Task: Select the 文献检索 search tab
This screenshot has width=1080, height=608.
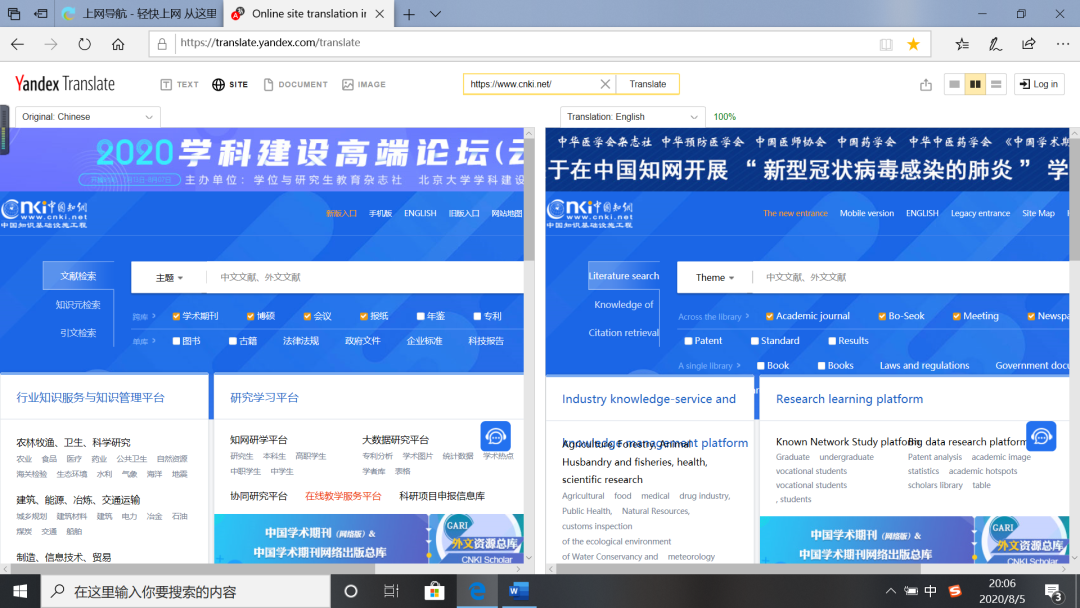Action: [x=78, y=275]
